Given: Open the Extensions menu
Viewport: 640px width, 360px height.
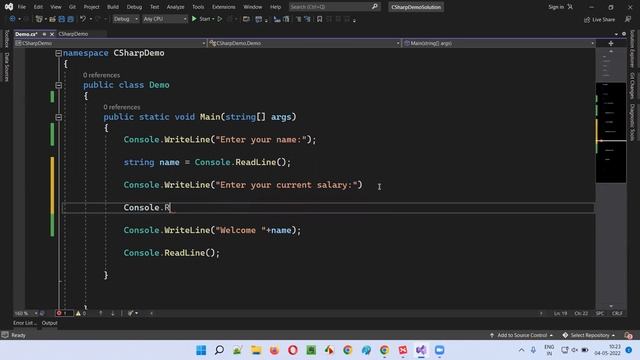Looking at the screenshot, I should (x=223, y=7).
